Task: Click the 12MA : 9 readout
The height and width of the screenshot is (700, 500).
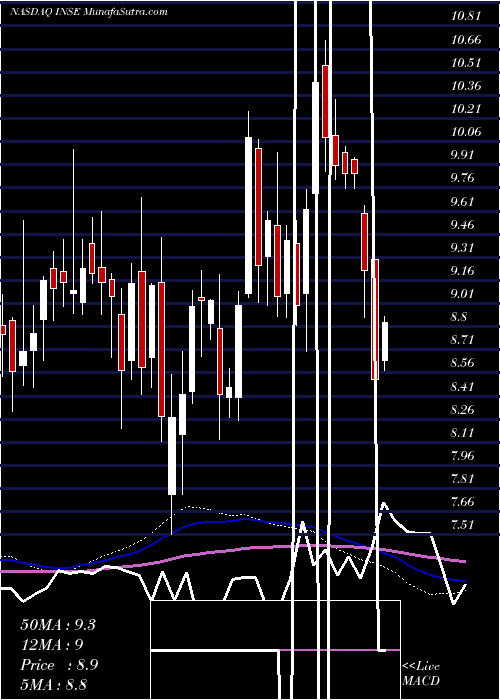Action: 52,644
